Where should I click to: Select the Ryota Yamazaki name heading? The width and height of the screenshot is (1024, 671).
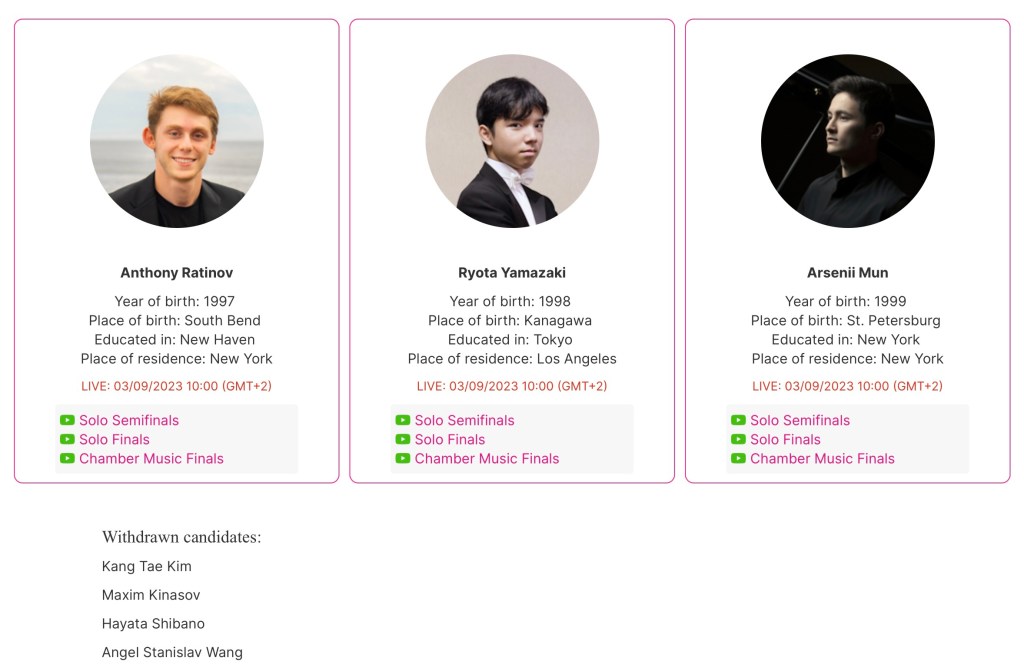[x=512, y=273]
